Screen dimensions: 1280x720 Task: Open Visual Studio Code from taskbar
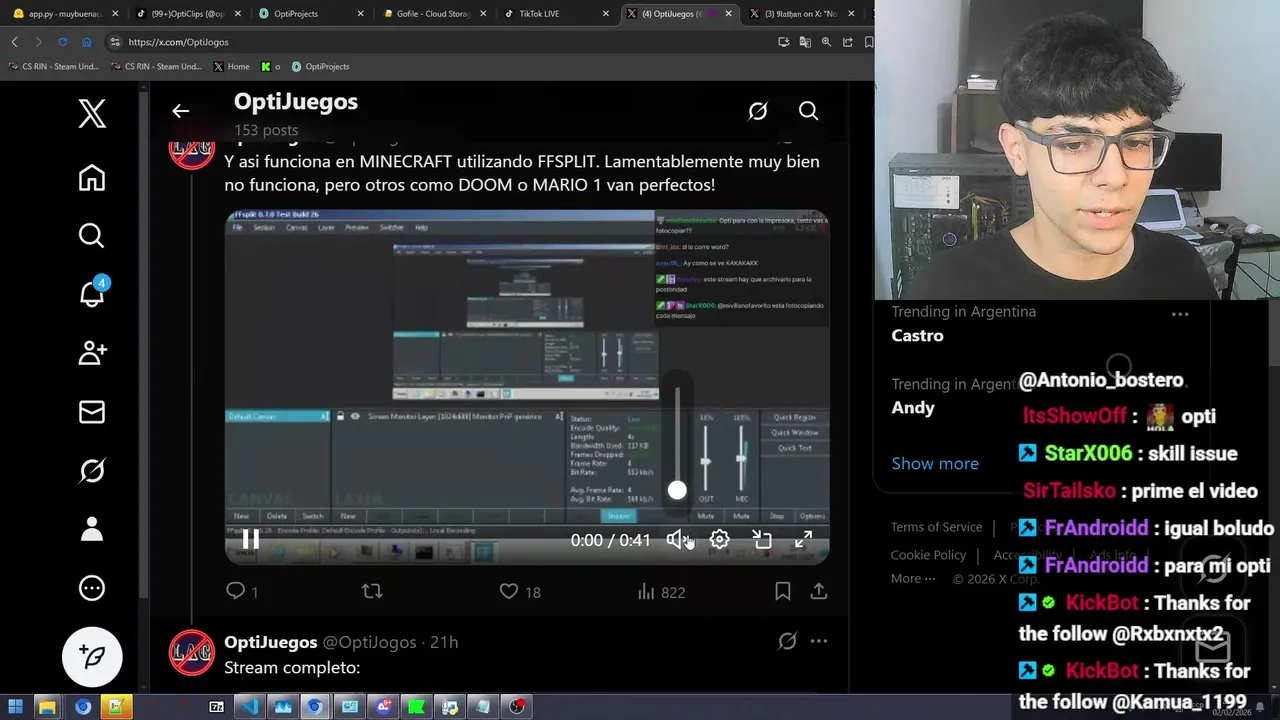click(x=249, y=707)
